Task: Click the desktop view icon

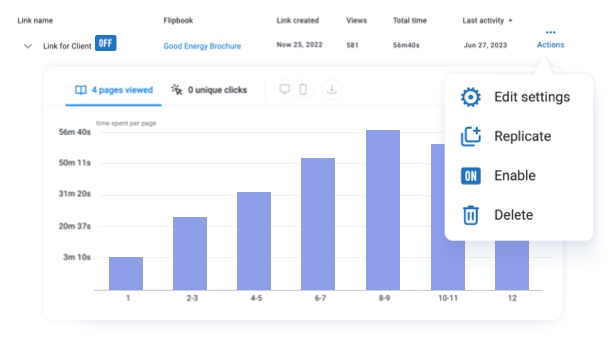Action: (x=285, y=90)
